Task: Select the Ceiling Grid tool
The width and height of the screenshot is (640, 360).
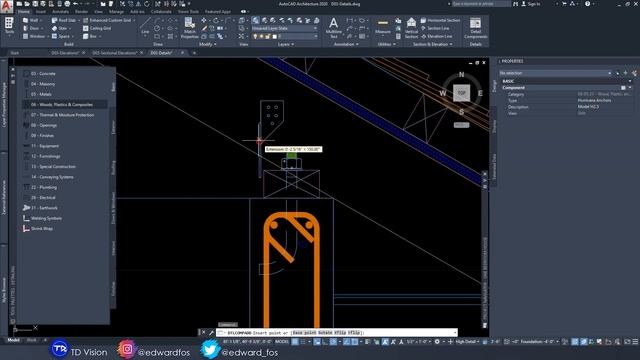Action: (x=97, y=29)
